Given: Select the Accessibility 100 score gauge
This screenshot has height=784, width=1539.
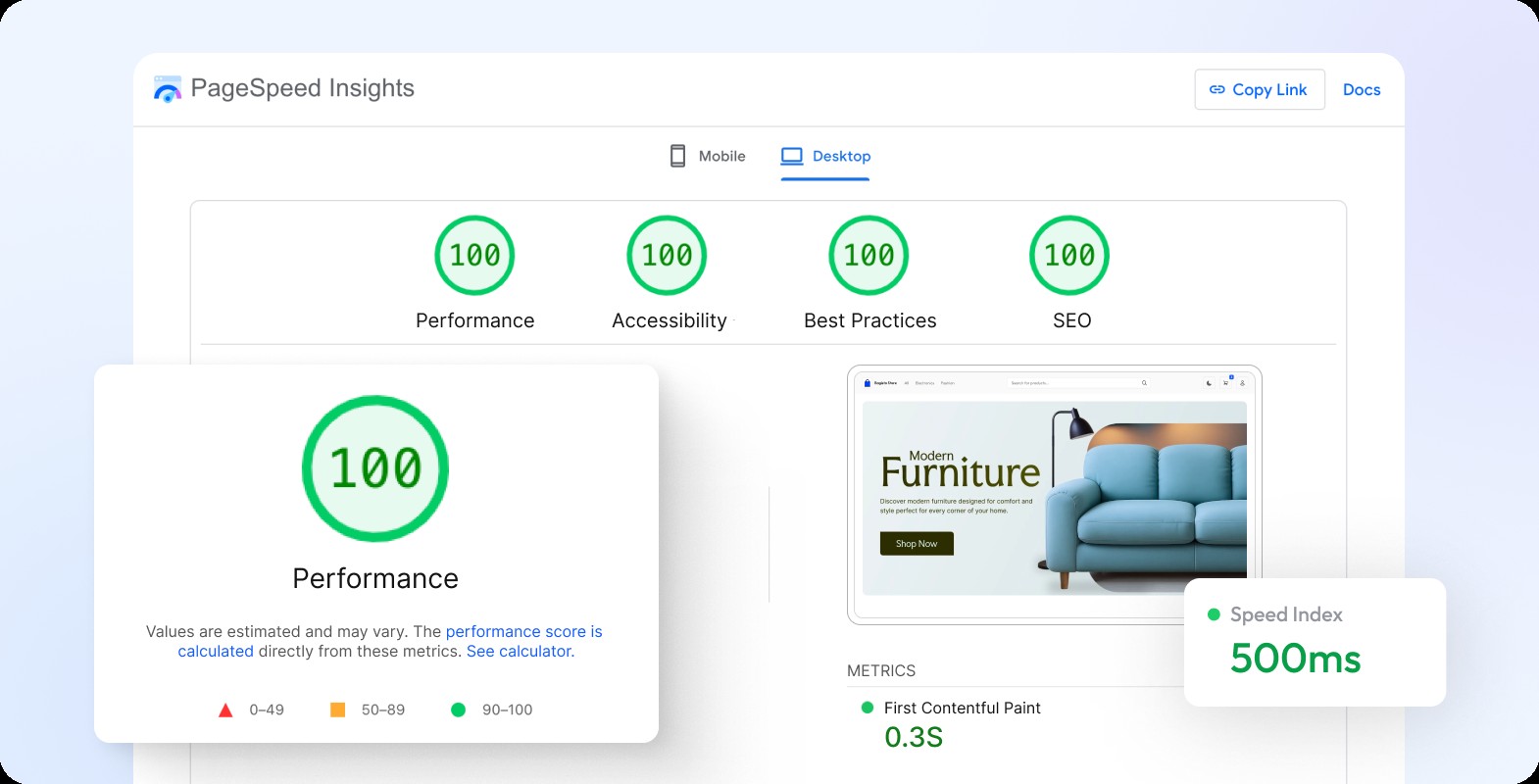Looking at the screenshot, I should (667, 255).
